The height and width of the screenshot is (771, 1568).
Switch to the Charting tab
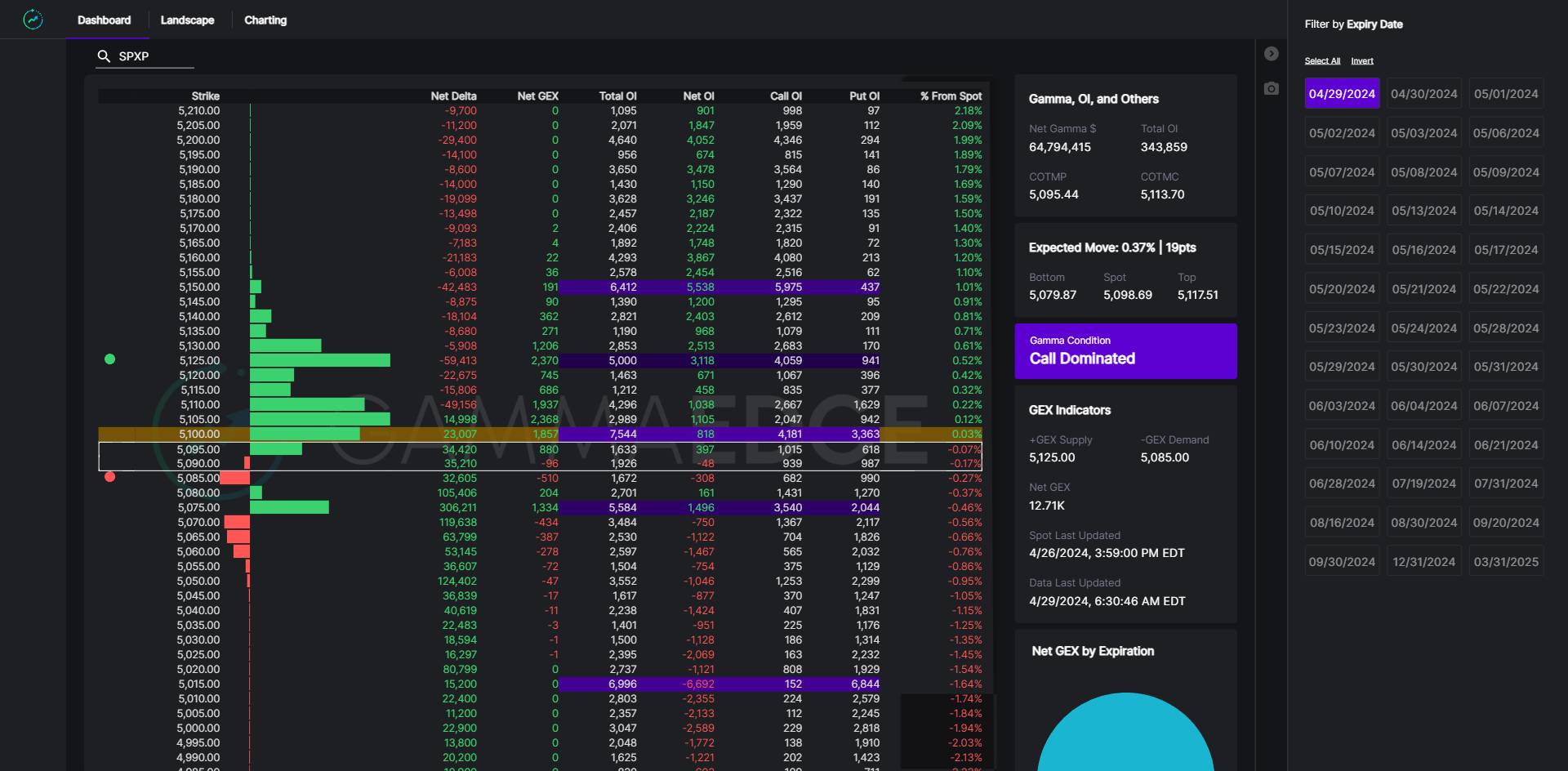265,20
